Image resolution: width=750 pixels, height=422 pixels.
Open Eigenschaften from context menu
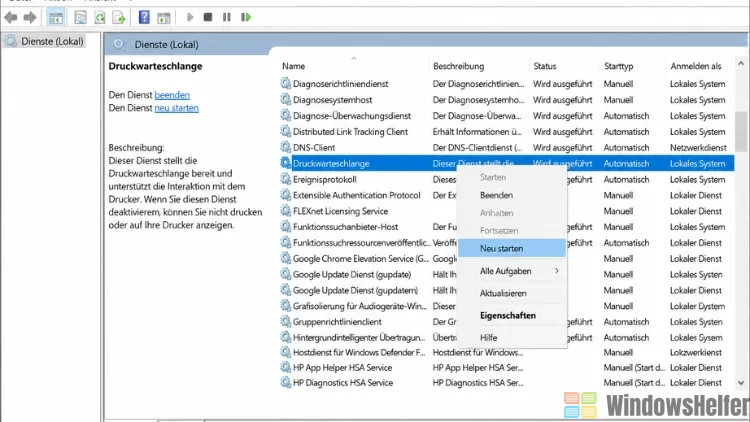tap(512, 315)
